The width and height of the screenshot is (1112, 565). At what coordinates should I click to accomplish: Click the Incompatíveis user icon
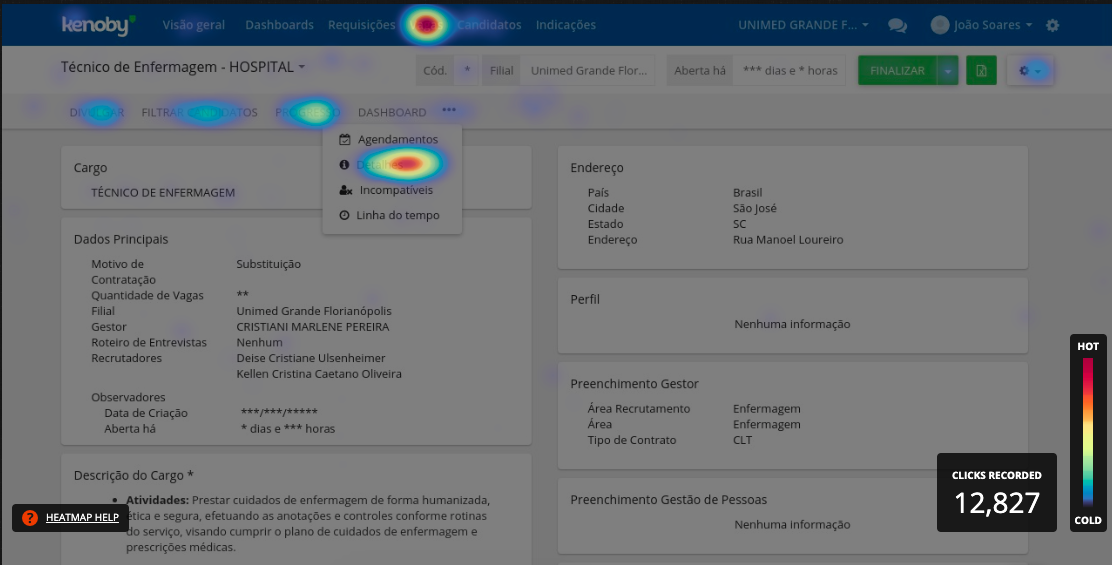[x=345, y=190]
